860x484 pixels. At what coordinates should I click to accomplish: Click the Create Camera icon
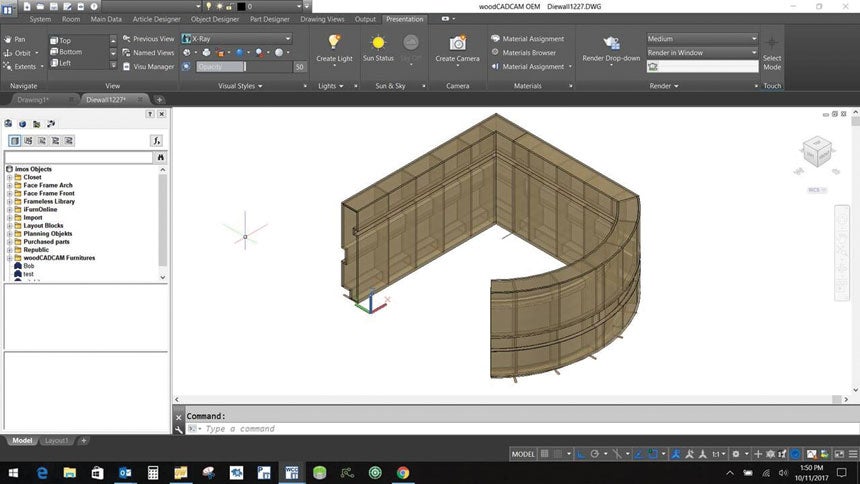457,43
